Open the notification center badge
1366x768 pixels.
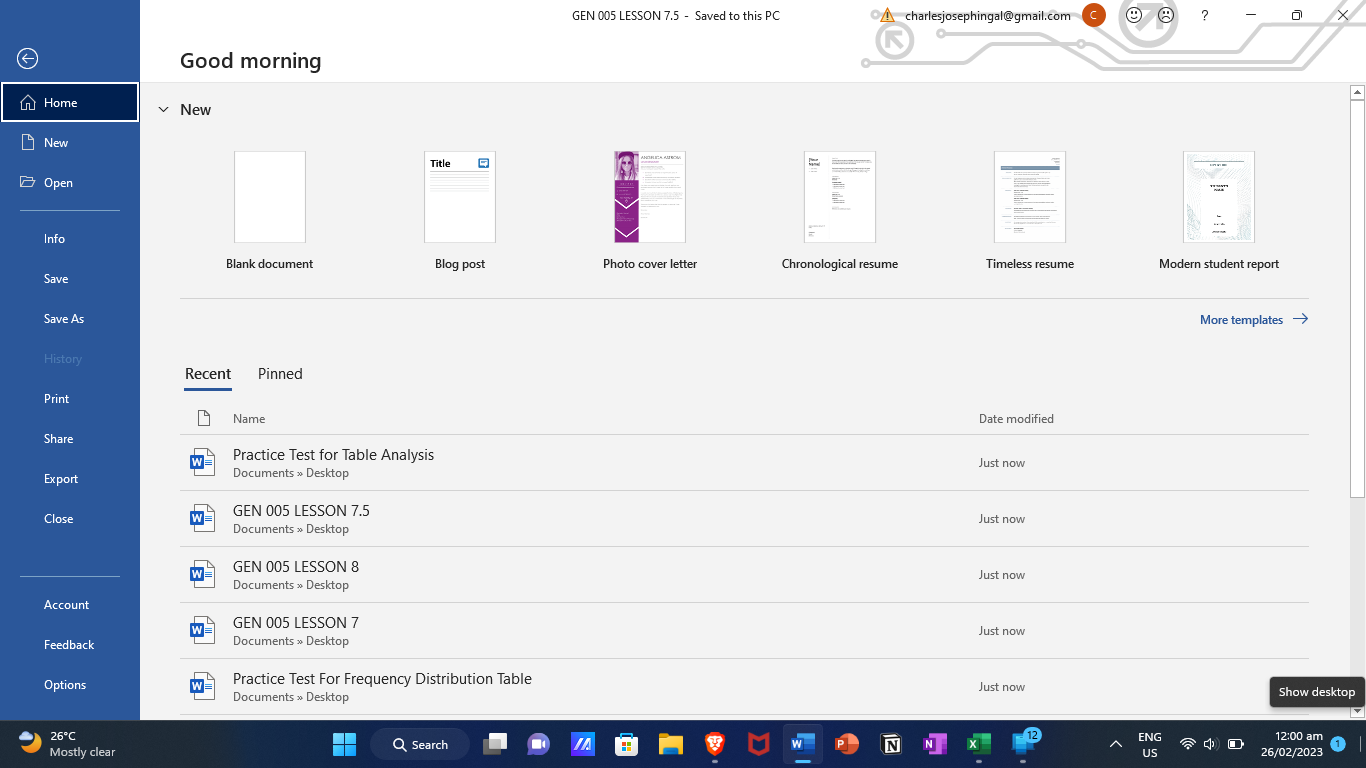1338,744
